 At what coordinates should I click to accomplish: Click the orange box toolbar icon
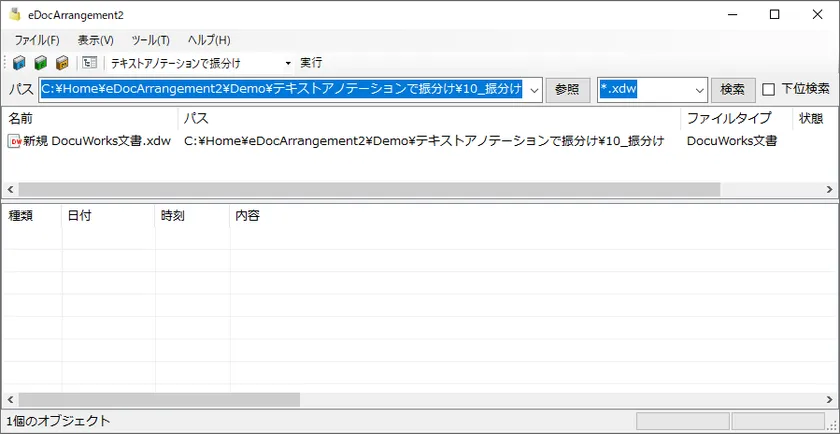[62, 63]
